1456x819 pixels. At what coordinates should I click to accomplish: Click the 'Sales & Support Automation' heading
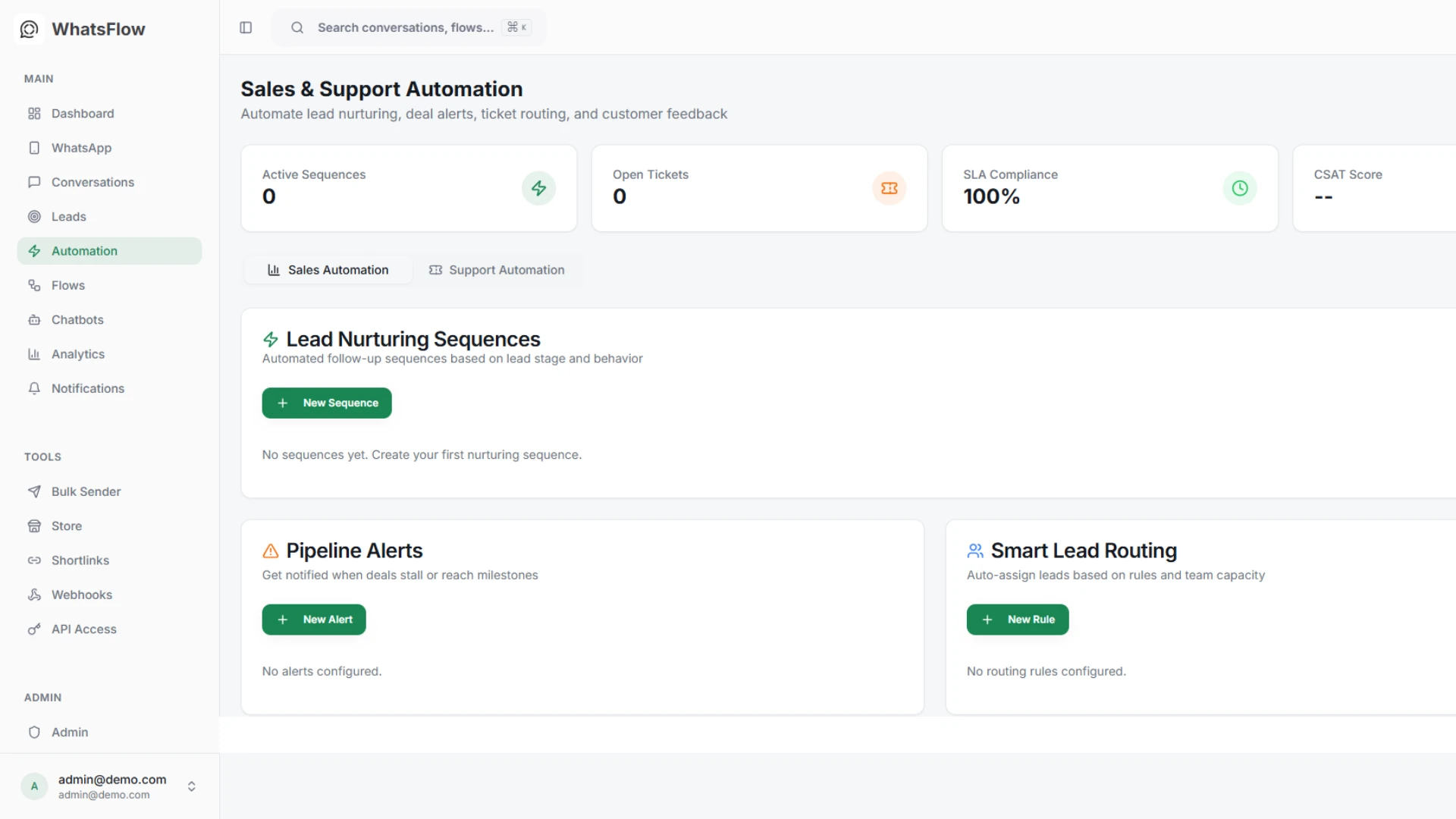[381, 89]
